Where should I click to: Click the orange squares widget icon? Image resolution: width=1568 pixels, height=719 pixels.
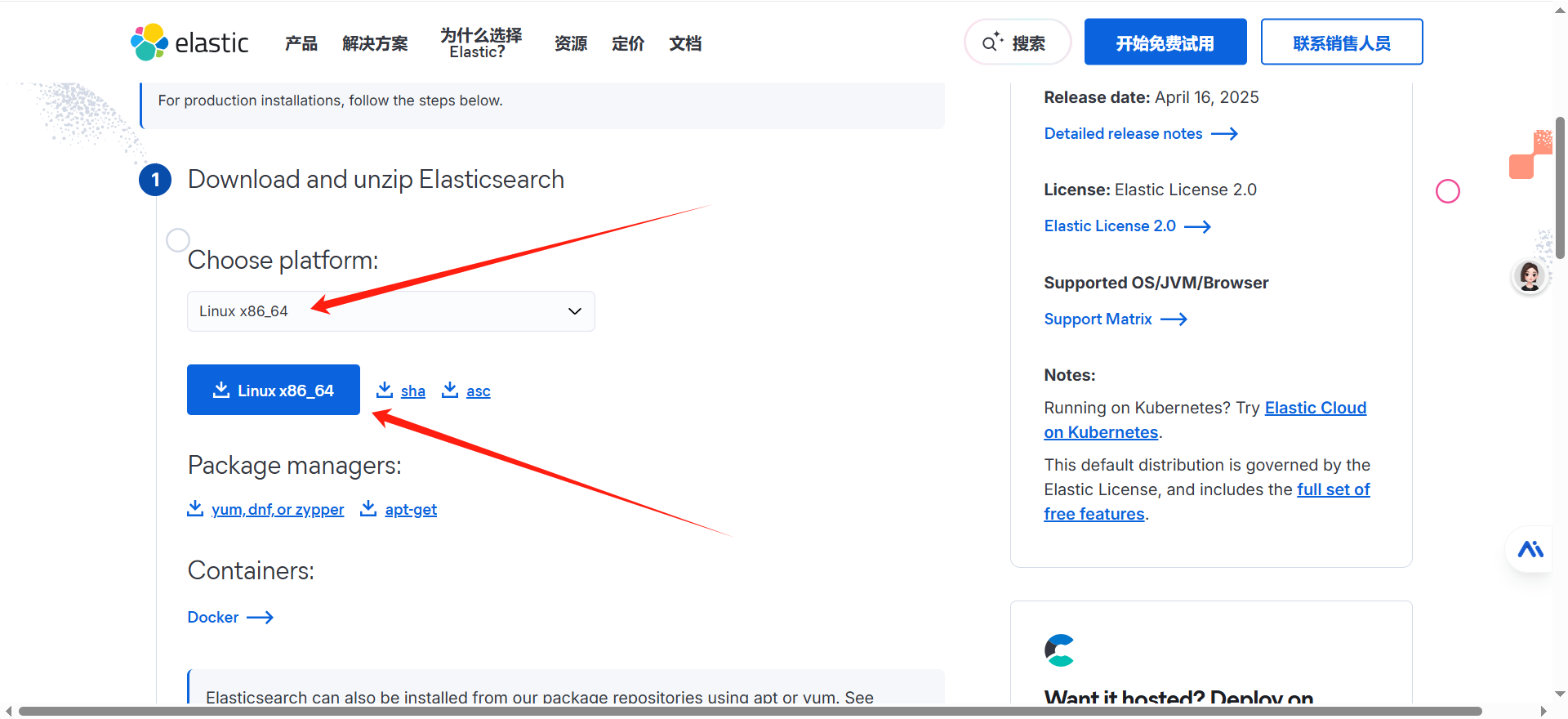point(1530,154)
